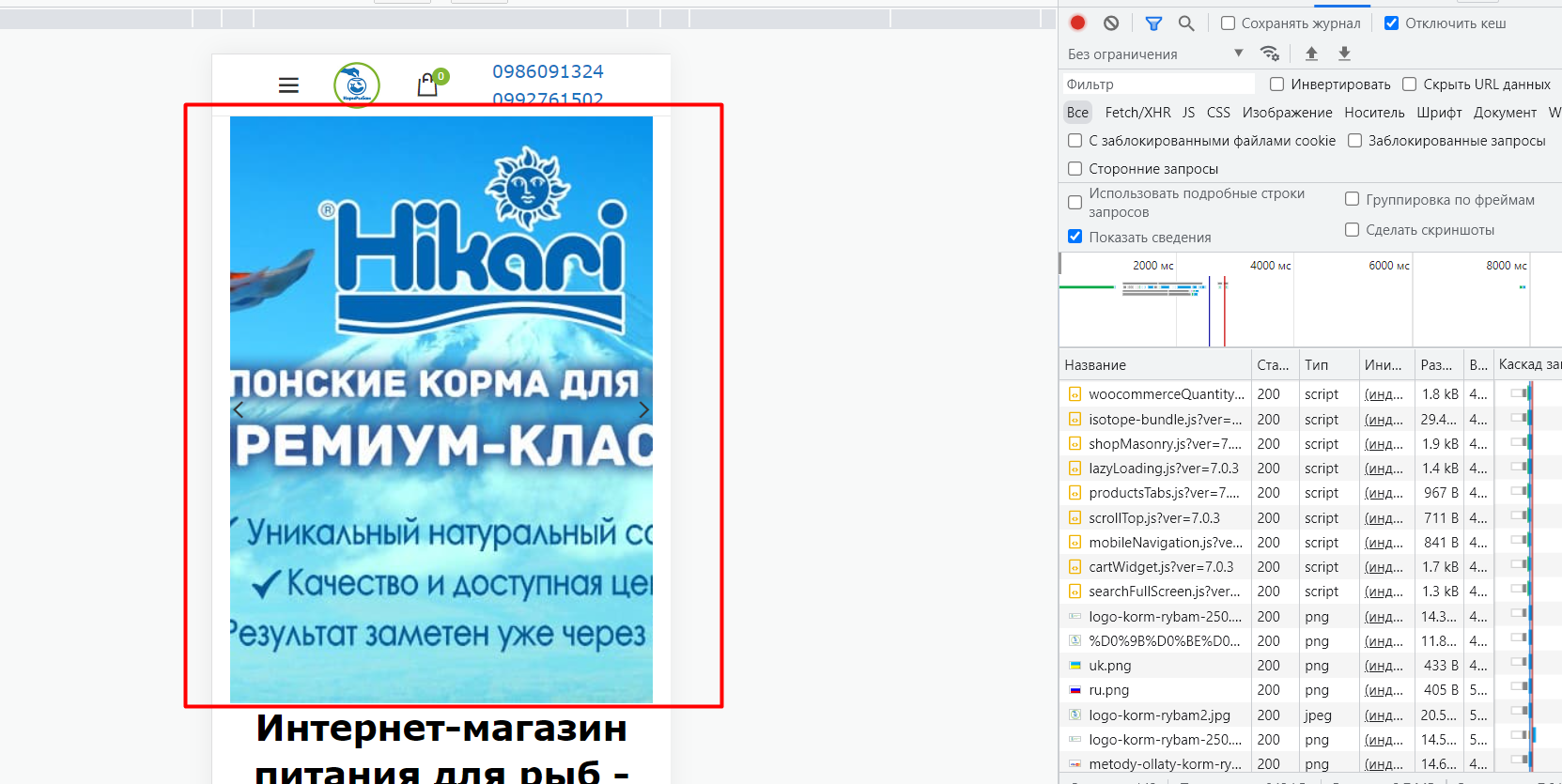Click the file icon beside uk.png
1562x784 pixels.
tap(1075, 666)
